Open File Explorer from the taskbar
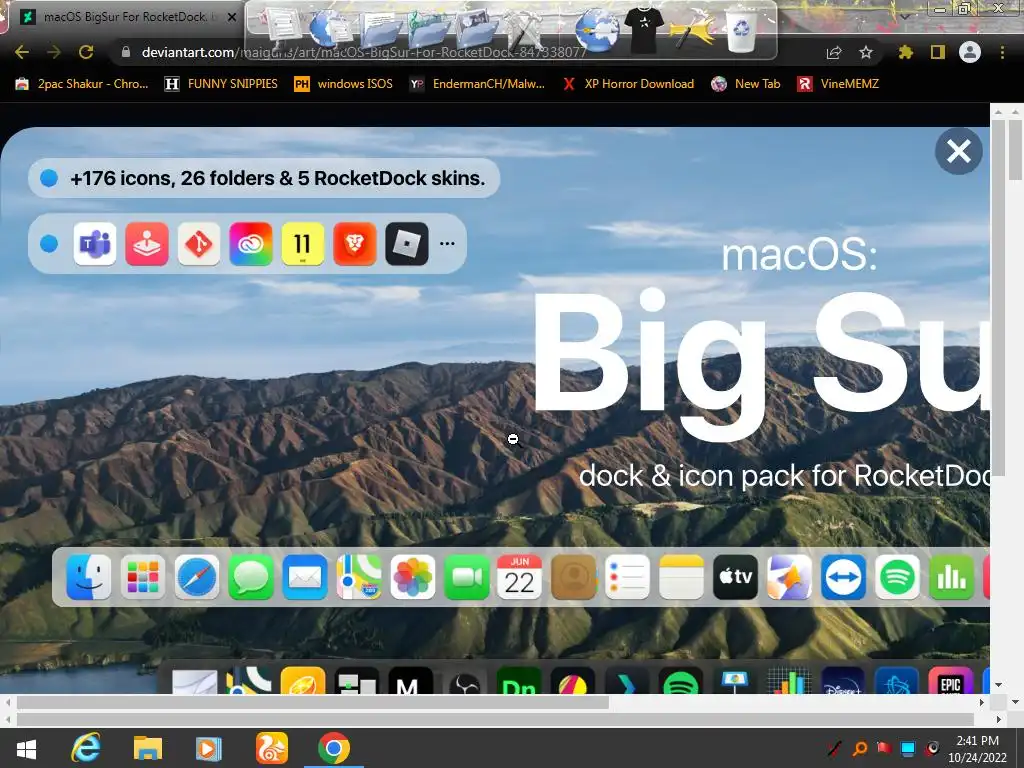Viewport: 1024px width, 768px height. tap(148, 748)
